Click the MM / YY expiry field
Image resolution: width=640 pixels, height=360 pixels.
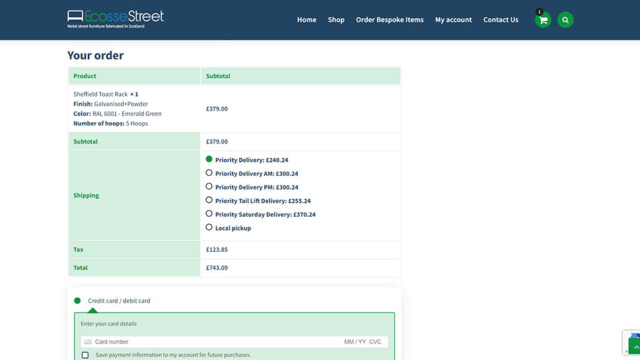coord(355,342)
